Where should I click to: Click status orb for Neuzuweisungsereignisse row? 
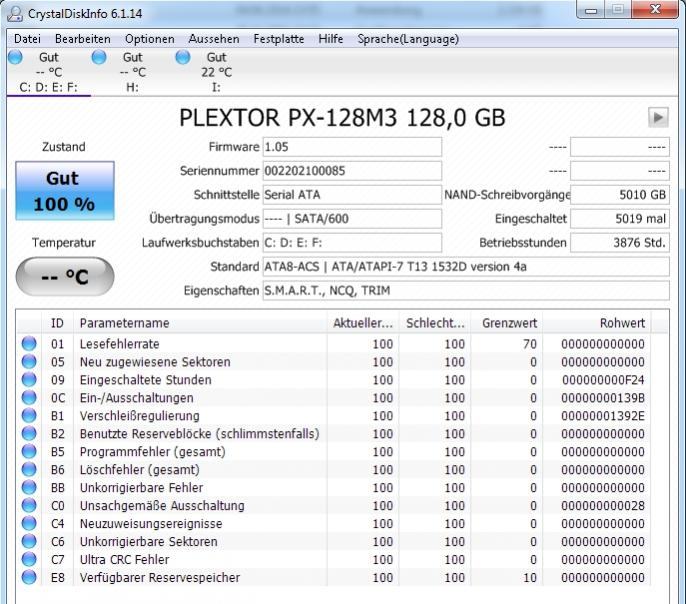coord(29,523)
